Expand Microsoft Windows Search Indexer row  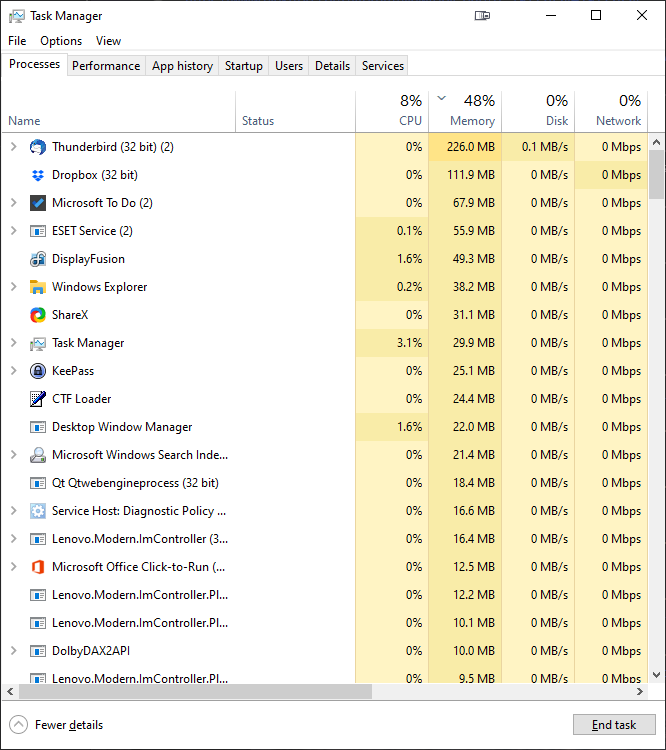14,455
